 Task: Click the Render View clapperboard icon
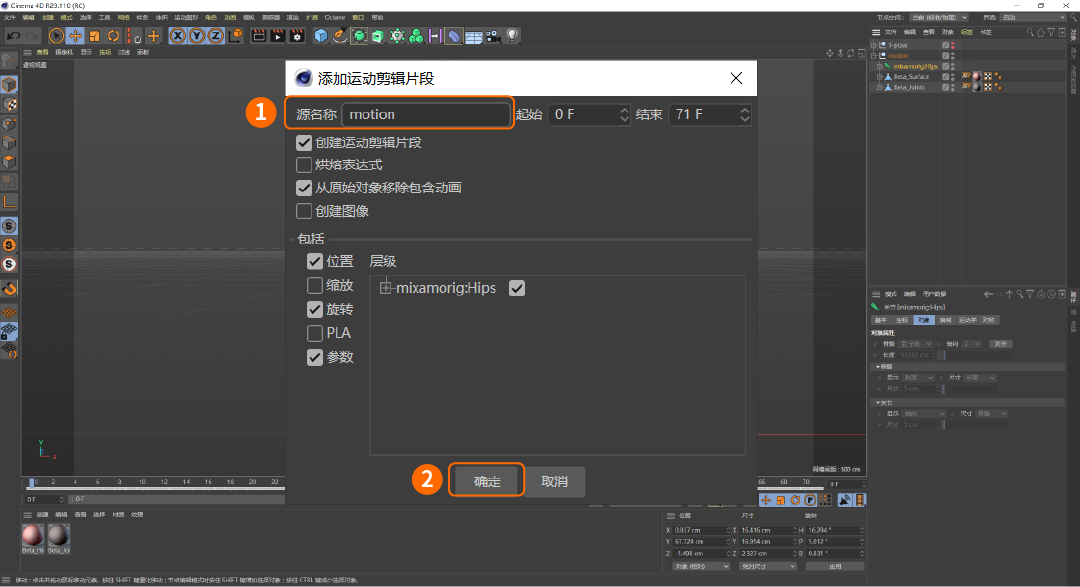point(258,36)
